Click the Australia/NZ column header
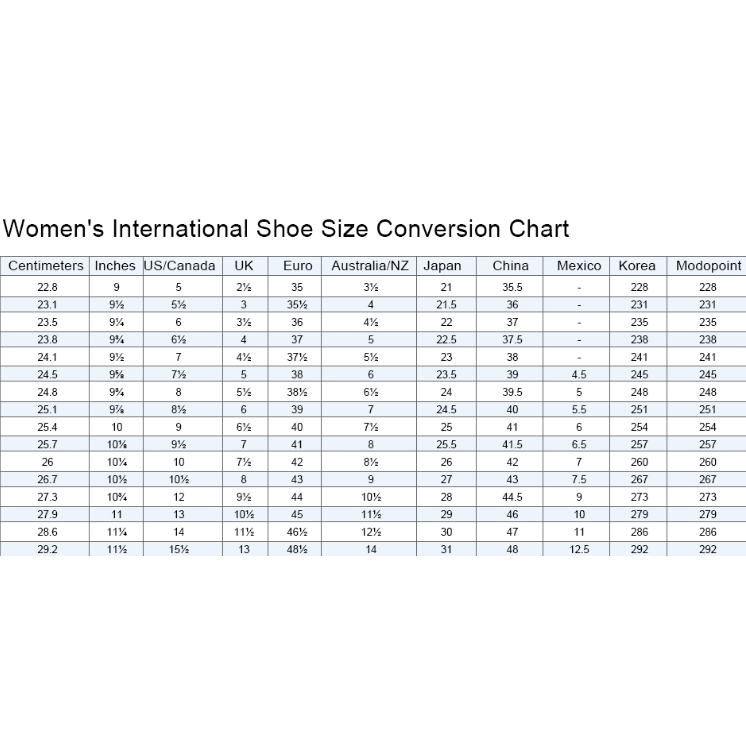This screenshot has height=746, width=746. [x=370, y=266]
